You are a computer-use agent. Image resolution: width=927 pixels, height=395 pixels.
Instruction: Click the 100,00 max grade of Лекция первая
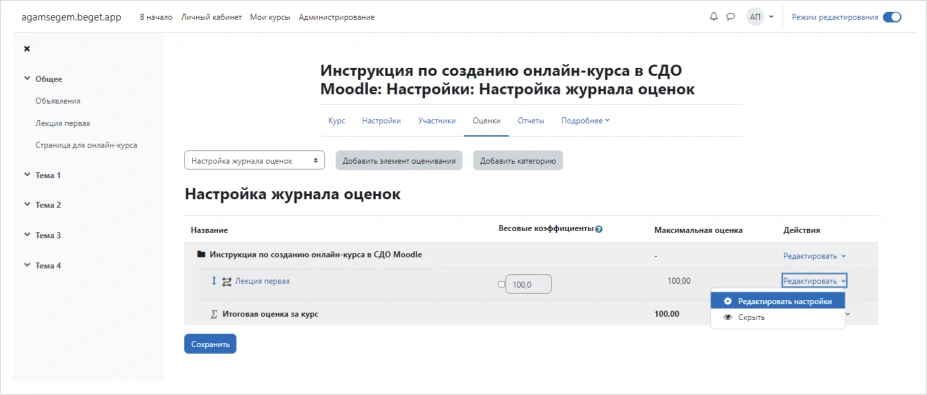point(679,281)
